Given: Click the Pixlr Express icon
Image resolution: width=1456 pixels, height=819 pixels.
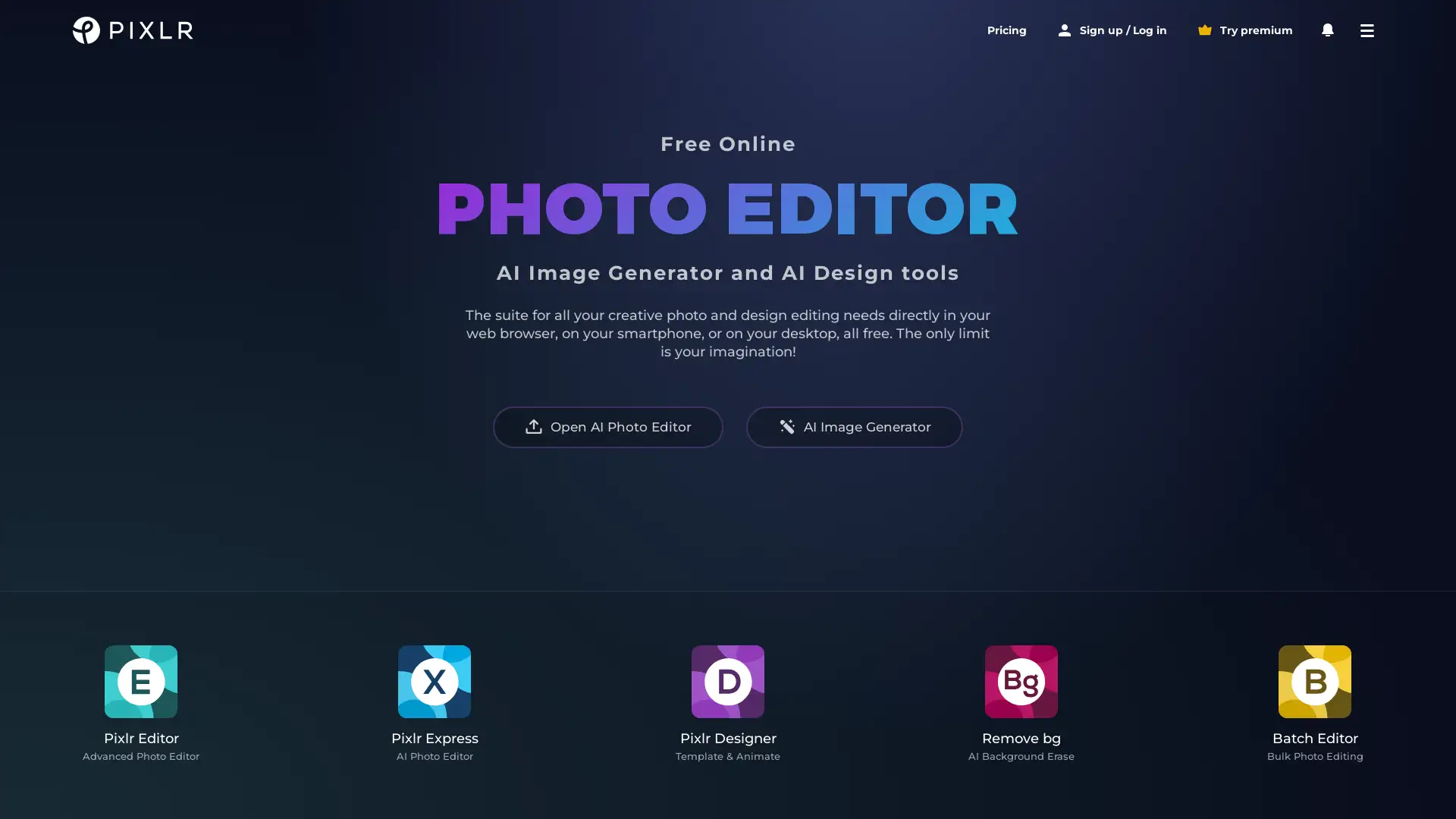Looking at the screenshot, I should pos(434,681).
